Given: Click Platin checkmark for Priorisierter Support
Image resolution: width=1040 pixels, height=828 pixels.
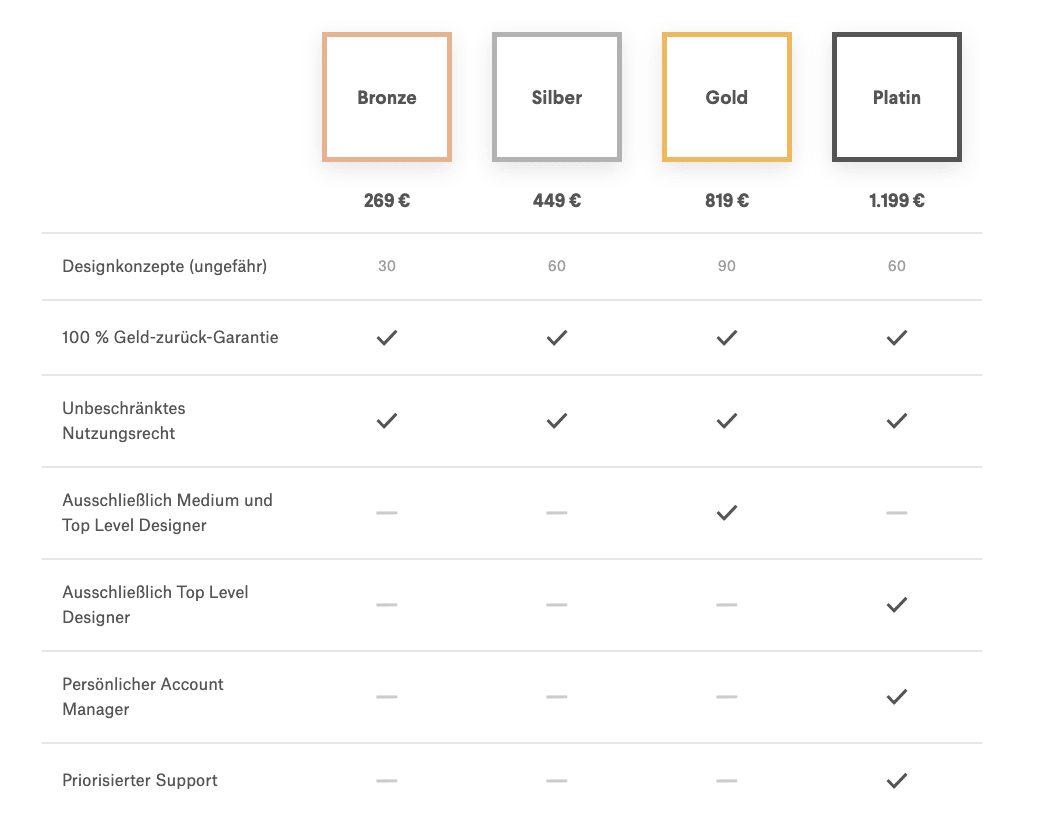Looking at the screenshot, I should coord(897,781).
